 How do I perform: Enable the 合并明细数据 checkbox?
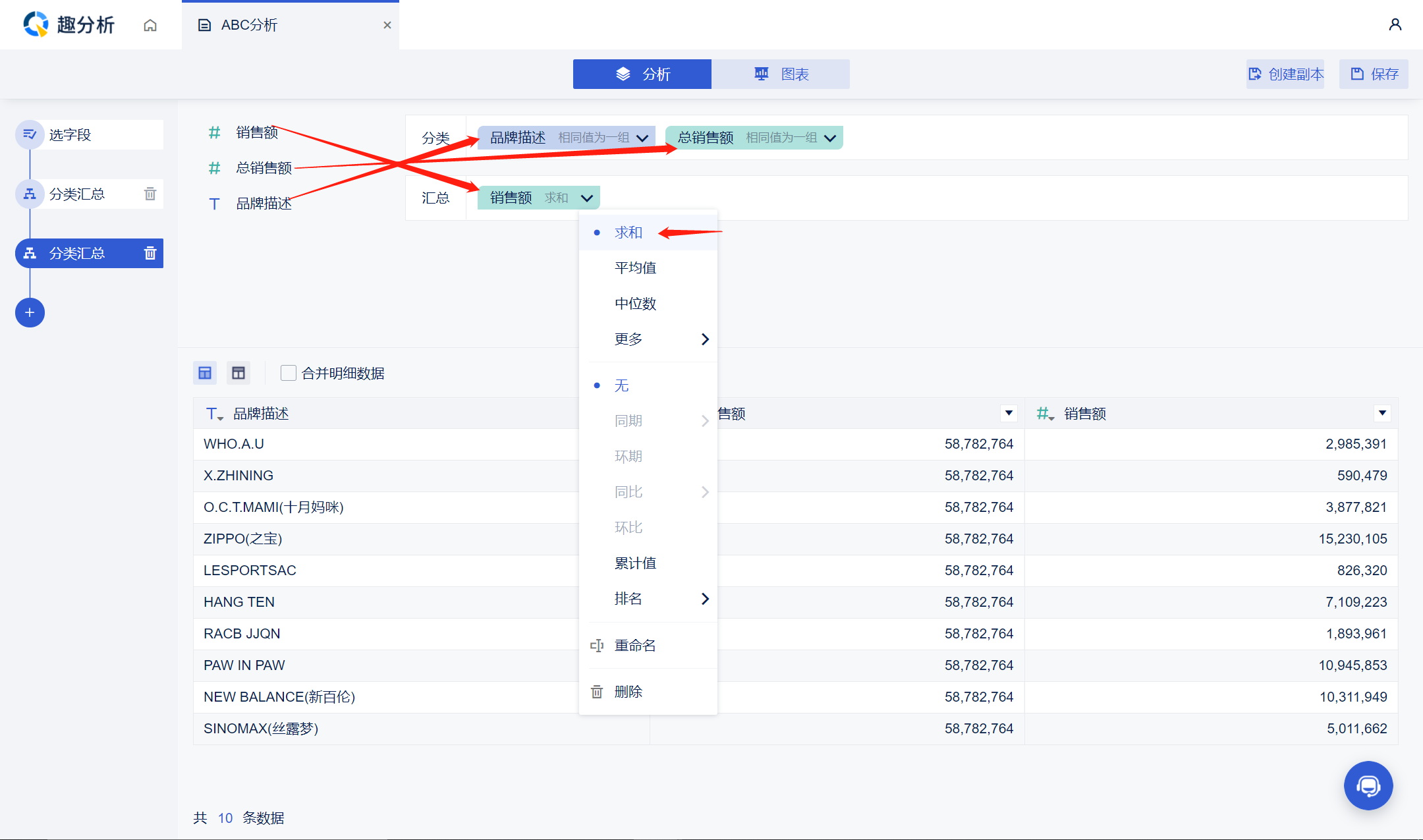pos(288,373)
